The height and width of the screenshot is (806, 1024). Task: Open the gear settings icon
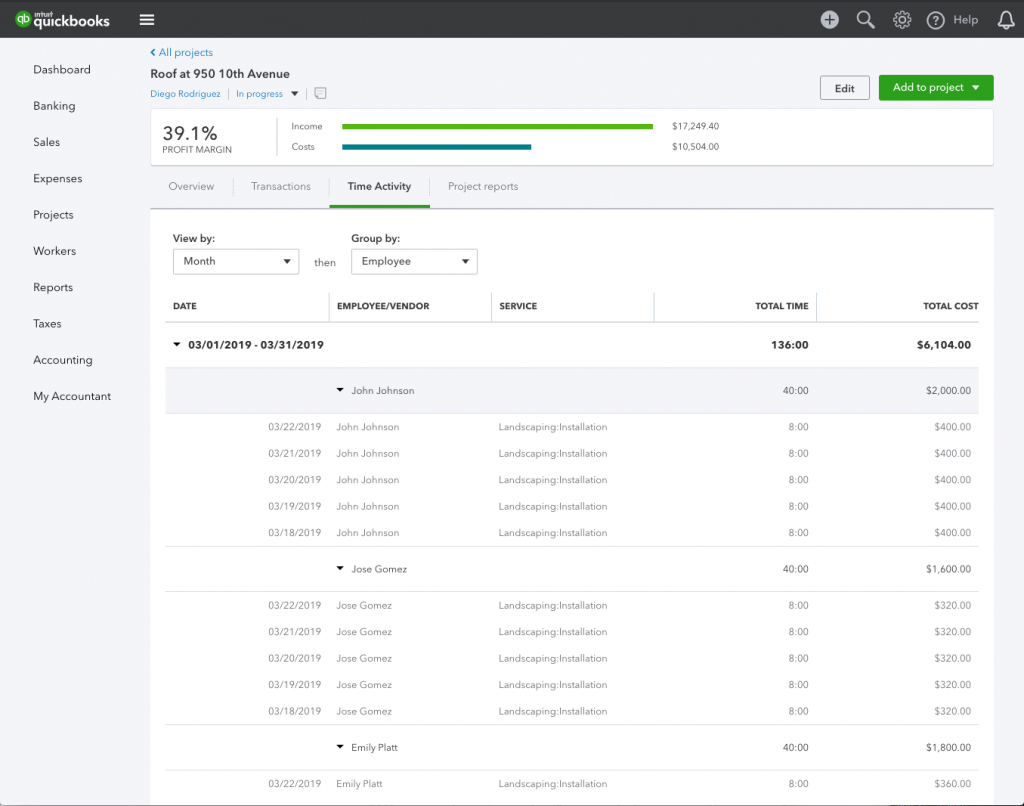902,20
